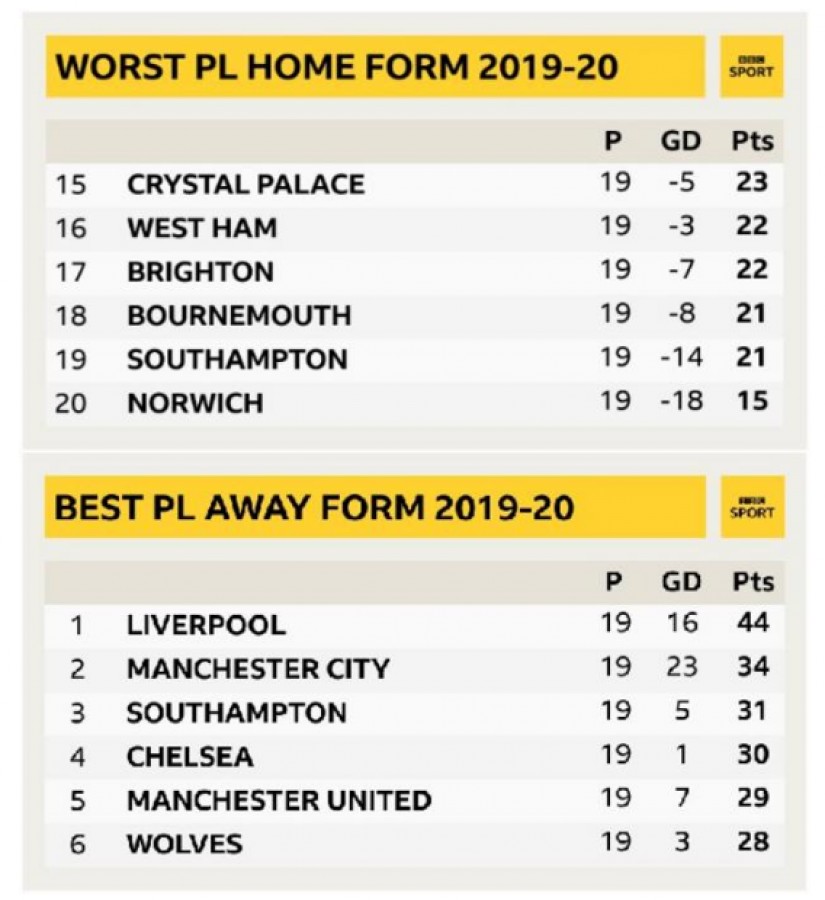Click Southampton in the best away form table
This screenshot has width=825, height=900.
(237, 713)
